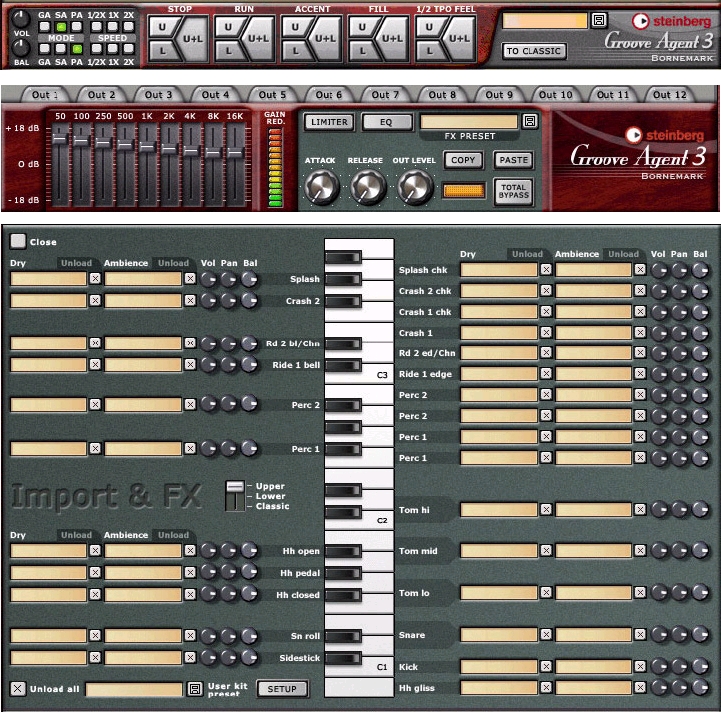Set the Upper/Lower/Classic switch
The image size is (721, 713).
point(235,496)
